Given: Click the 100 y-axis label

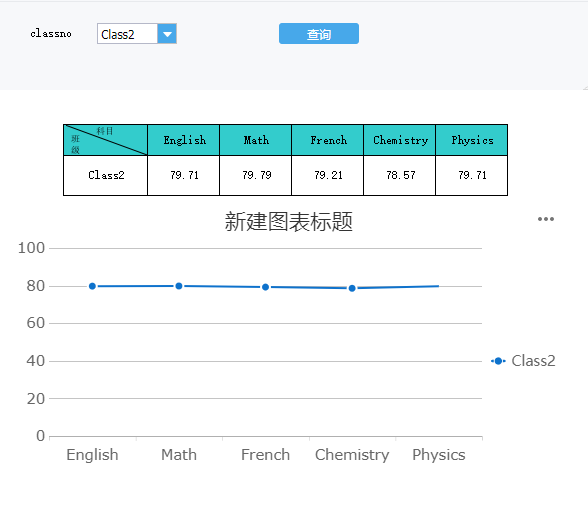Looking at the screenshot, I should pos(32,248).
